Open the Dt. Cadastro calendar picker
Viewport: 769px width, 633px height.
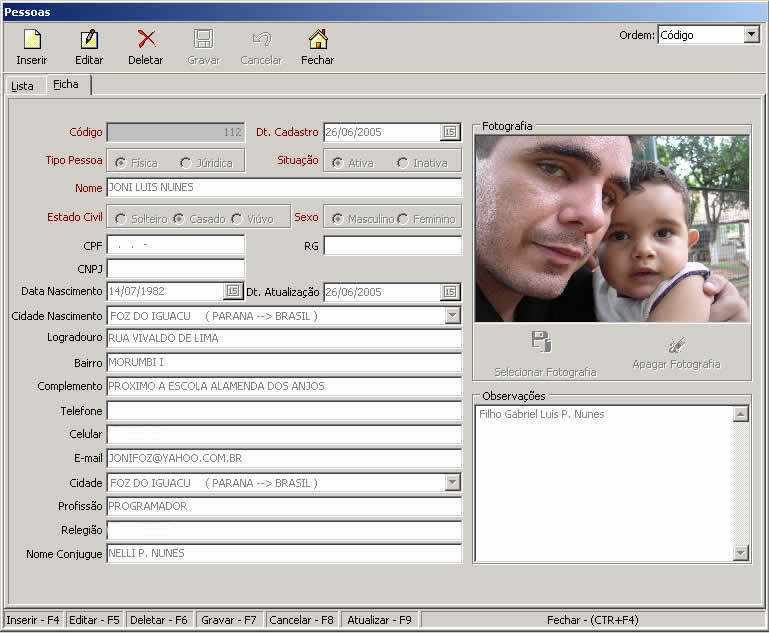450,132
